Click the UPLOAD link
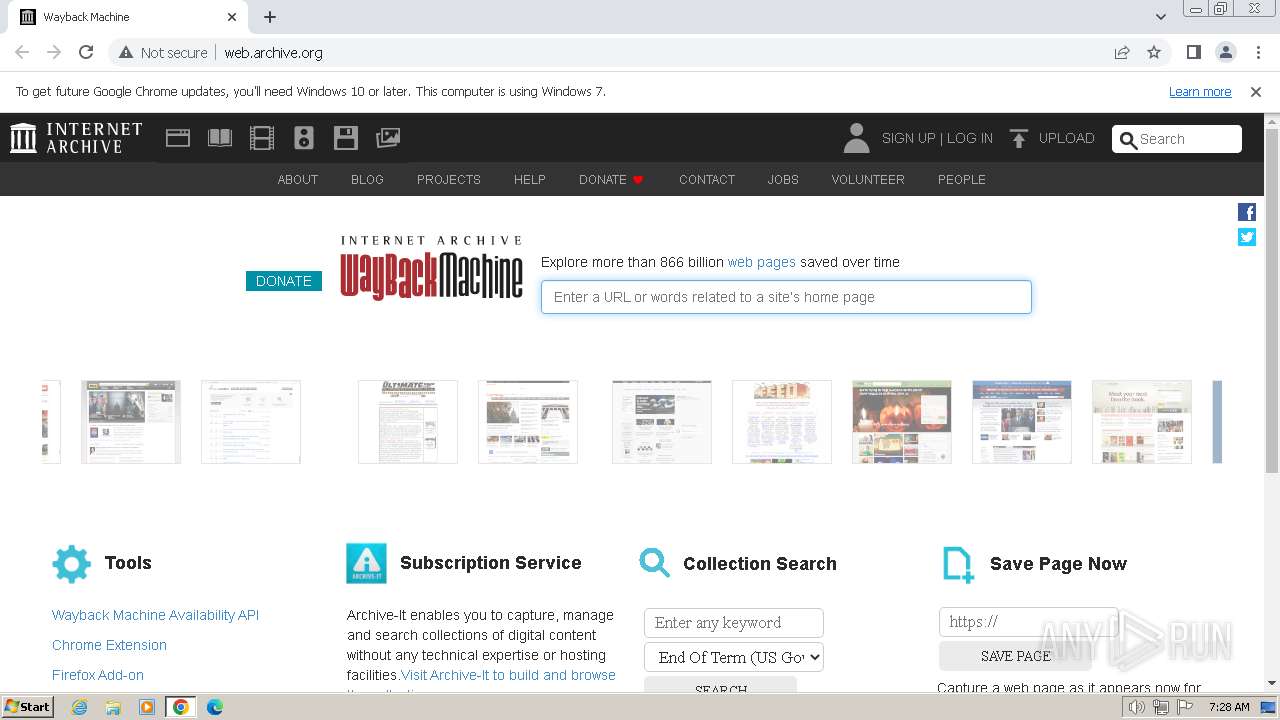The image size is (1280, 720). pos(1066,139)
